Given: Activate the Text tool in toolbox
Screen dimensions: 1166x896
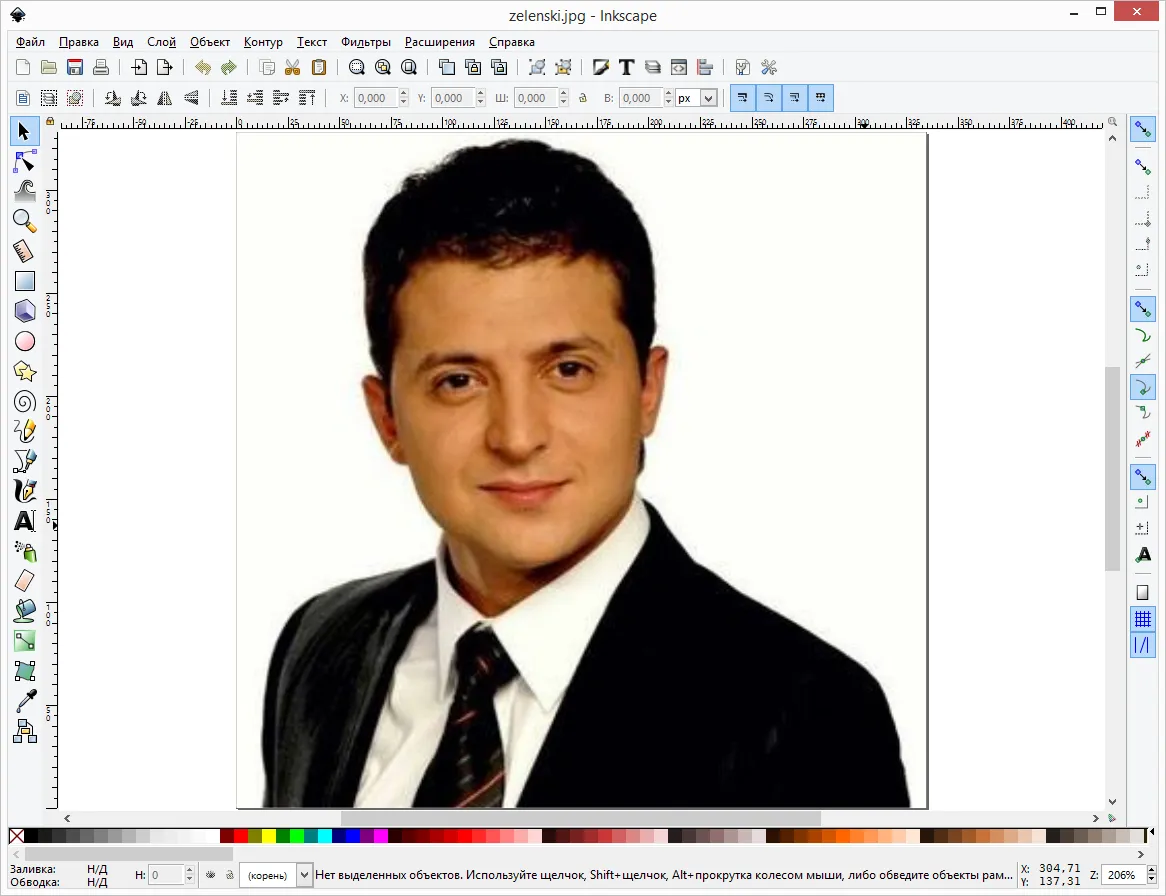Looking at the screenshot, I should point(24,521).
